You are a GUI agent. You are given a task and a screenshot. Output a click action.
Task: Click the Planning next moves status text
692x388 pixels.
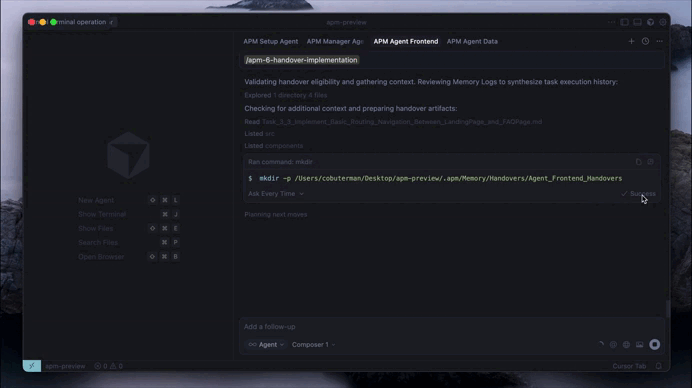click(x=276, y=215)
